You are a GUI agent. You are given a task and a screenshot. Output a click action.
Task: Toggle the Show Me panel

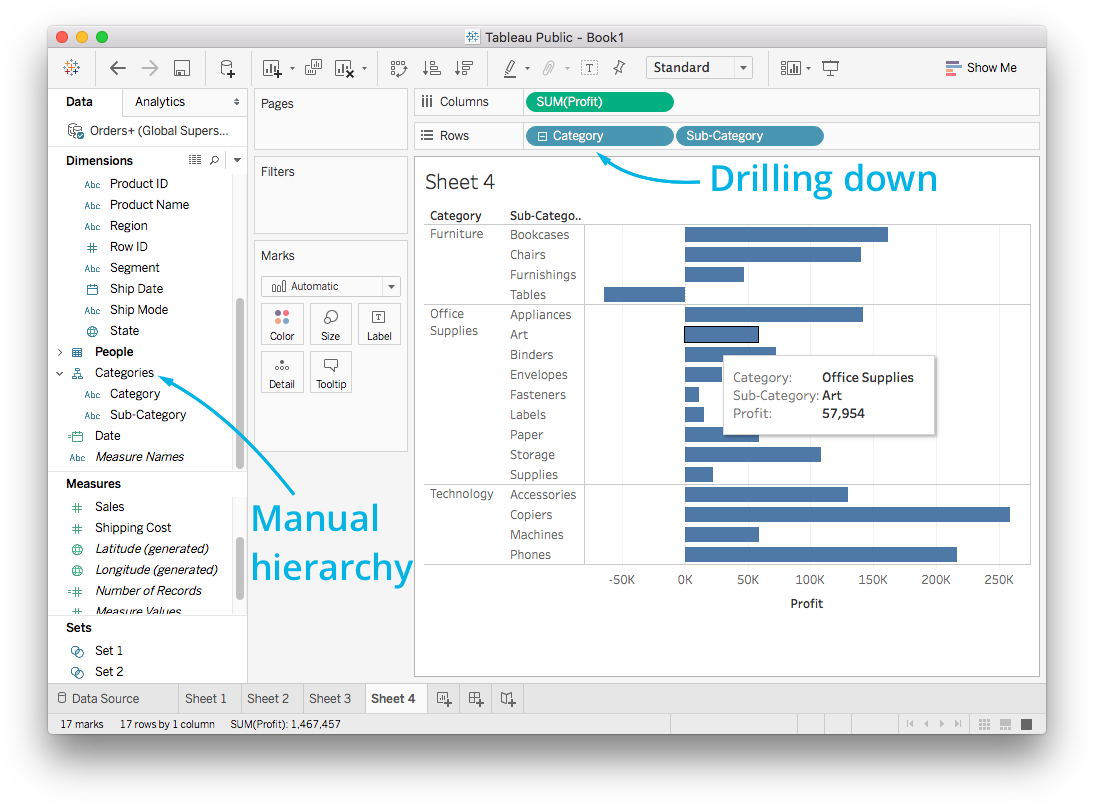(980, 68)
